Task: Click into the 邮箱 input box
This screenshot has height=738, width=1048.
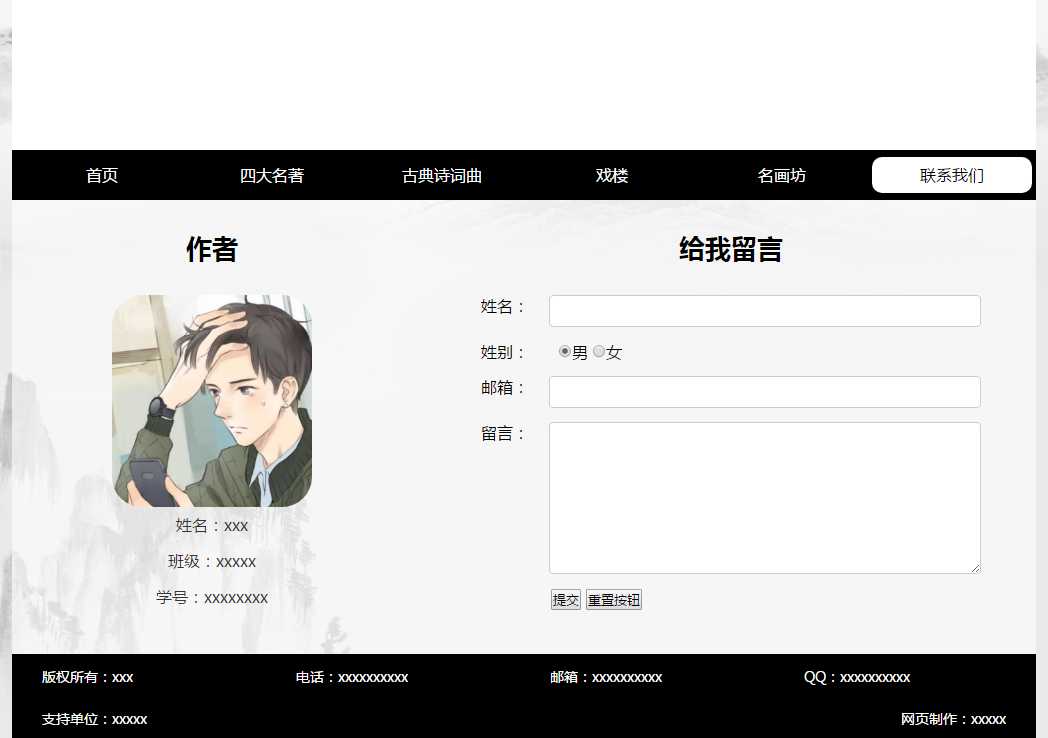Action: (x=764, y=392)
